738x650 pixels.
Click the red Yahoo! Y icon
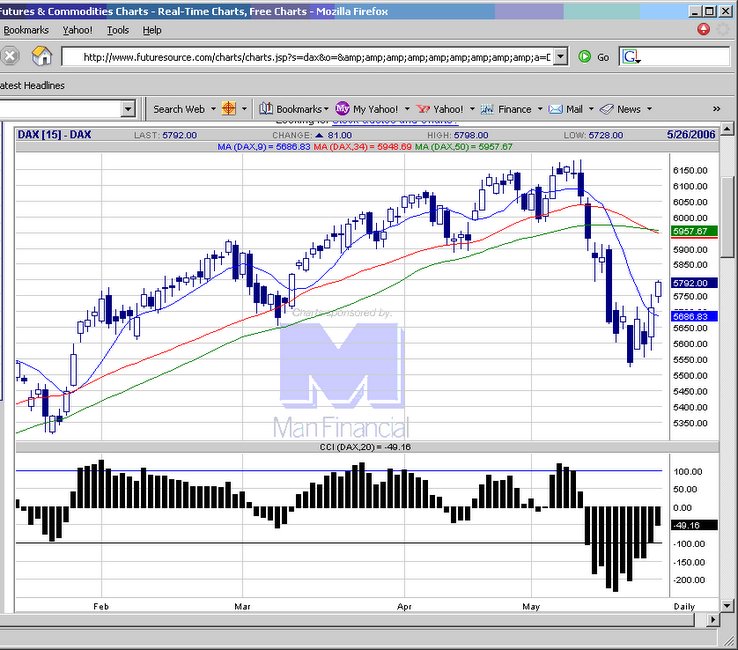[423, 109]
